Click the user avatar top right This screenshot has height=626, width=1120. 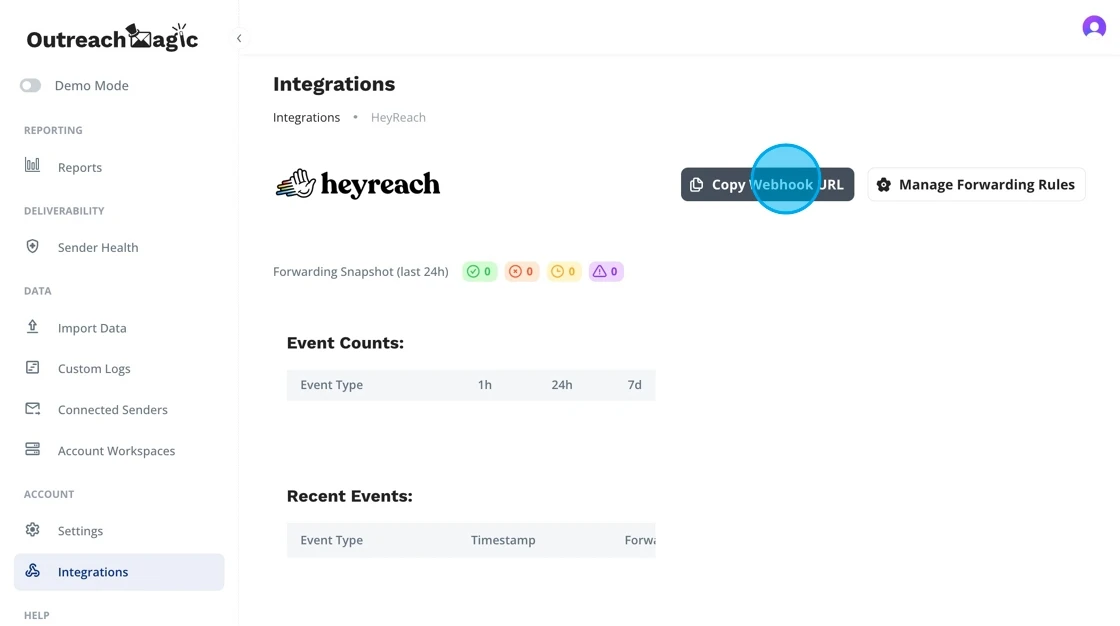point(1094,27)
